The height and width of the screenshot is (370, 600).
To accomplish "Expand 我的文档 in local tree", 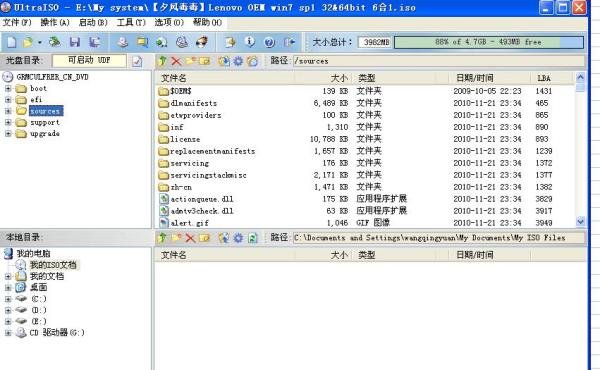I will pos(8,276).
